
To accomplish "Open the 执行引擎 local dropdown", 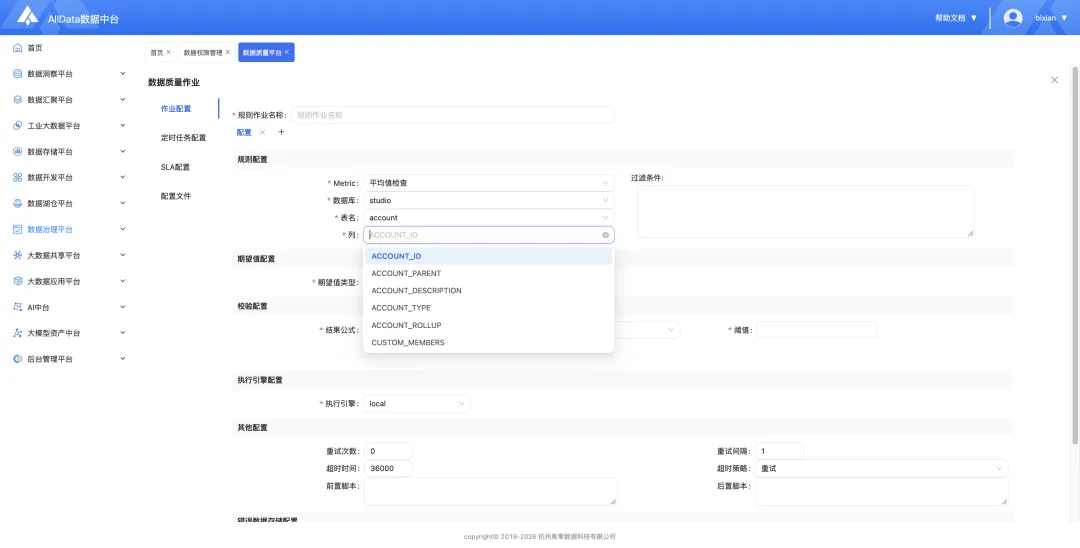I will 417,403.
